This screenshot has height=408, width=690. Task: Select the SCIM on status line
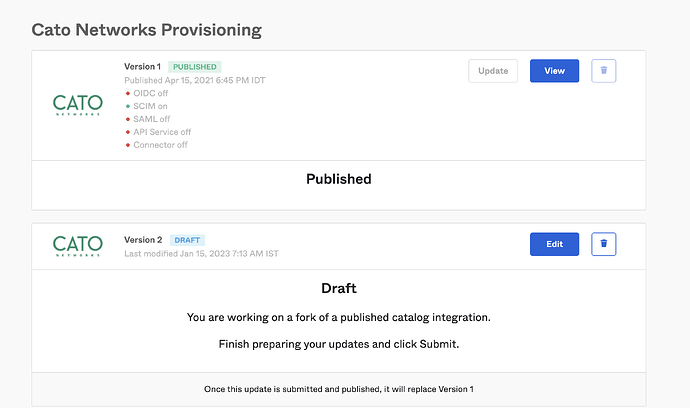(146, 106)
